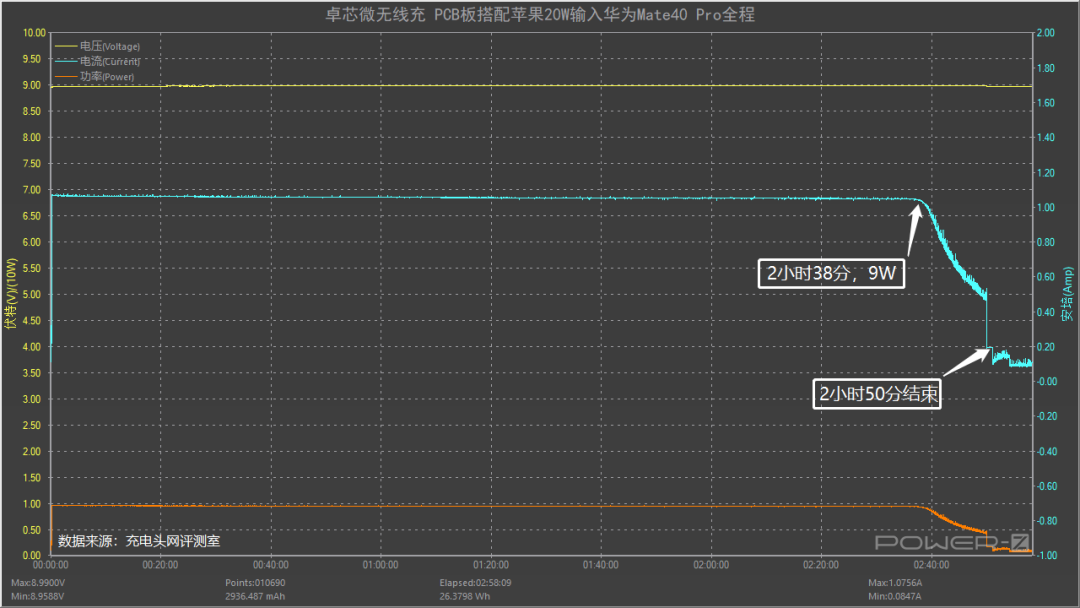Click the 5.00 tick on the voltage axis

point(32,295)
